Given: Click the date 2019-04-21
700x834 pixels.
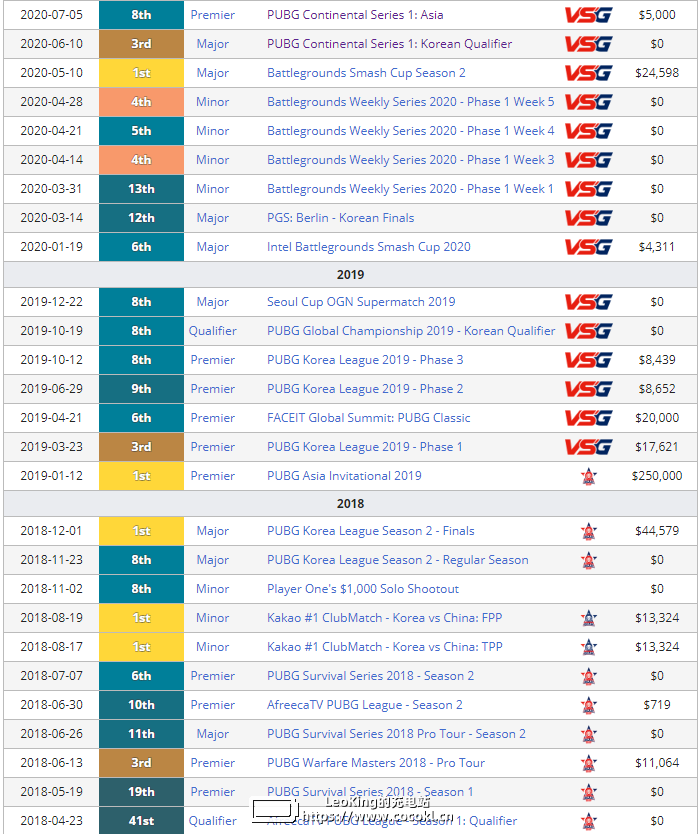Looking at the screenshot, I should pyautogui.click(x=52, y=418).
